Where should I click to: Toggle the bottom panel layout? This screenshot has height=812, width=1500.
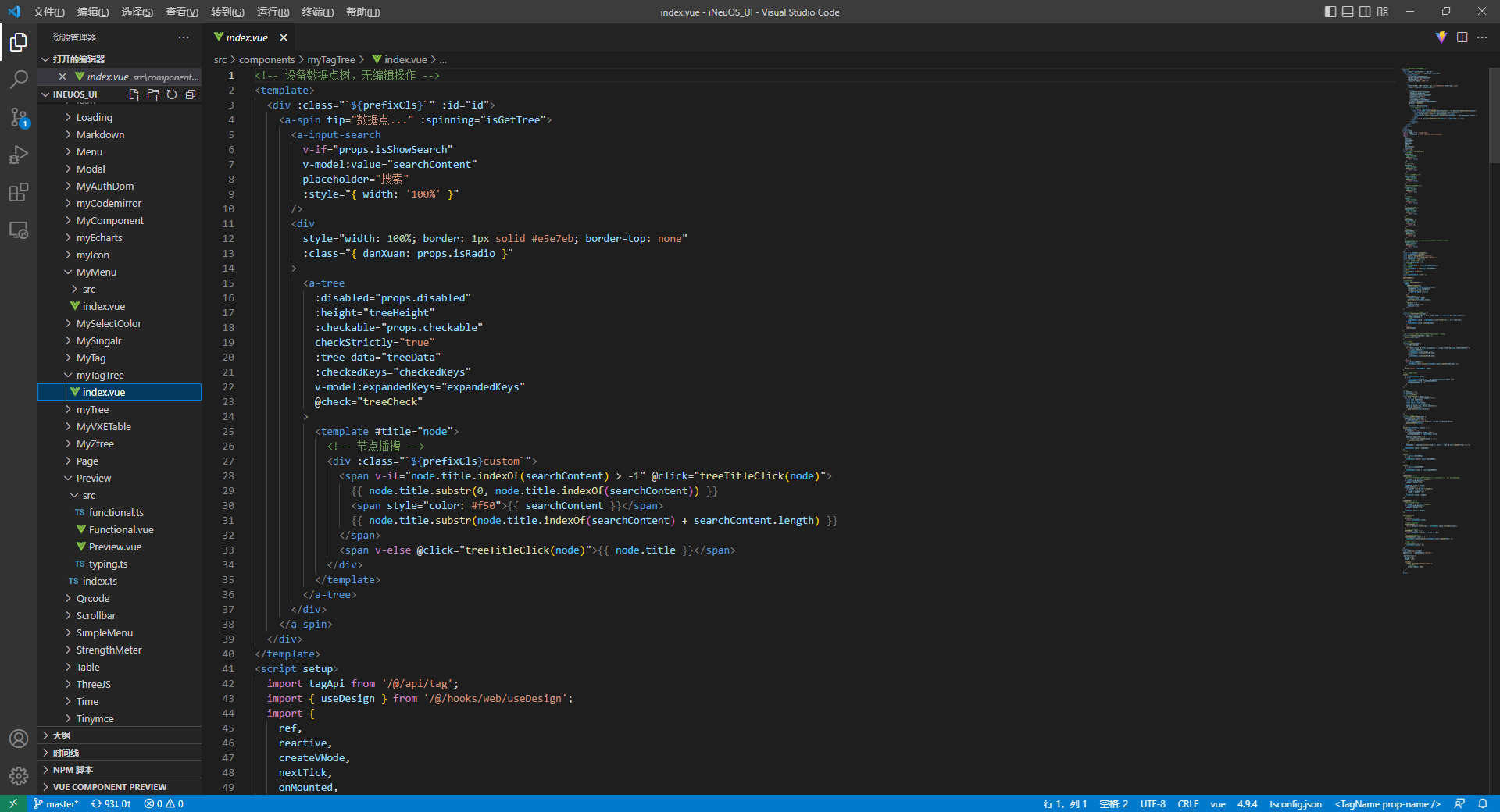point(1348,12)
